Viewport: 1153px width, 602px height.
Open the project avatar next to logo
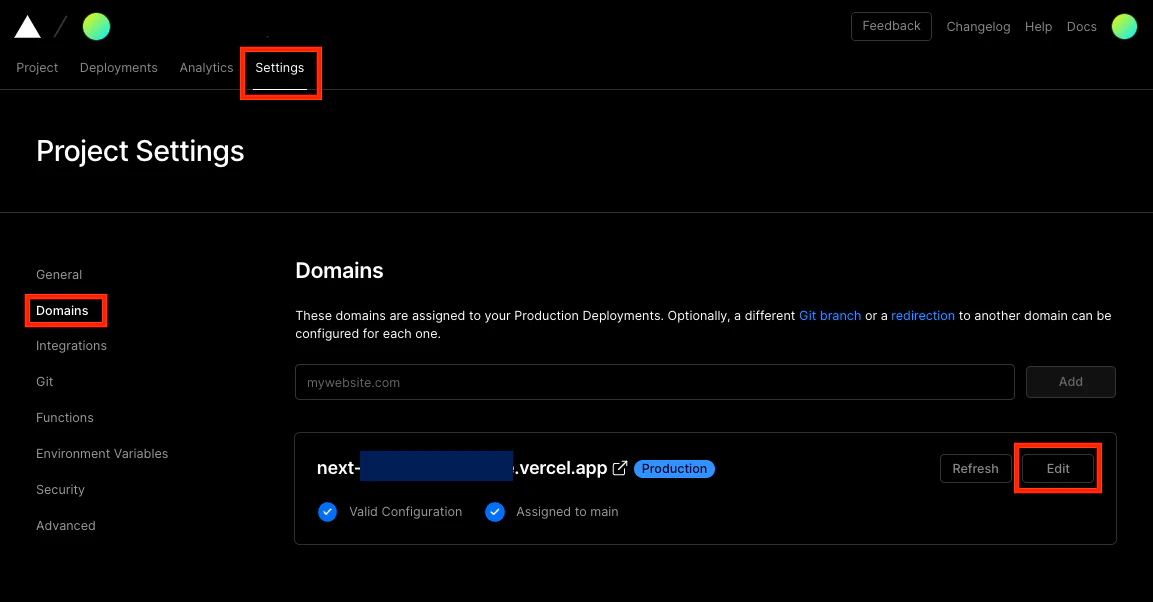(x=96, y=26)
